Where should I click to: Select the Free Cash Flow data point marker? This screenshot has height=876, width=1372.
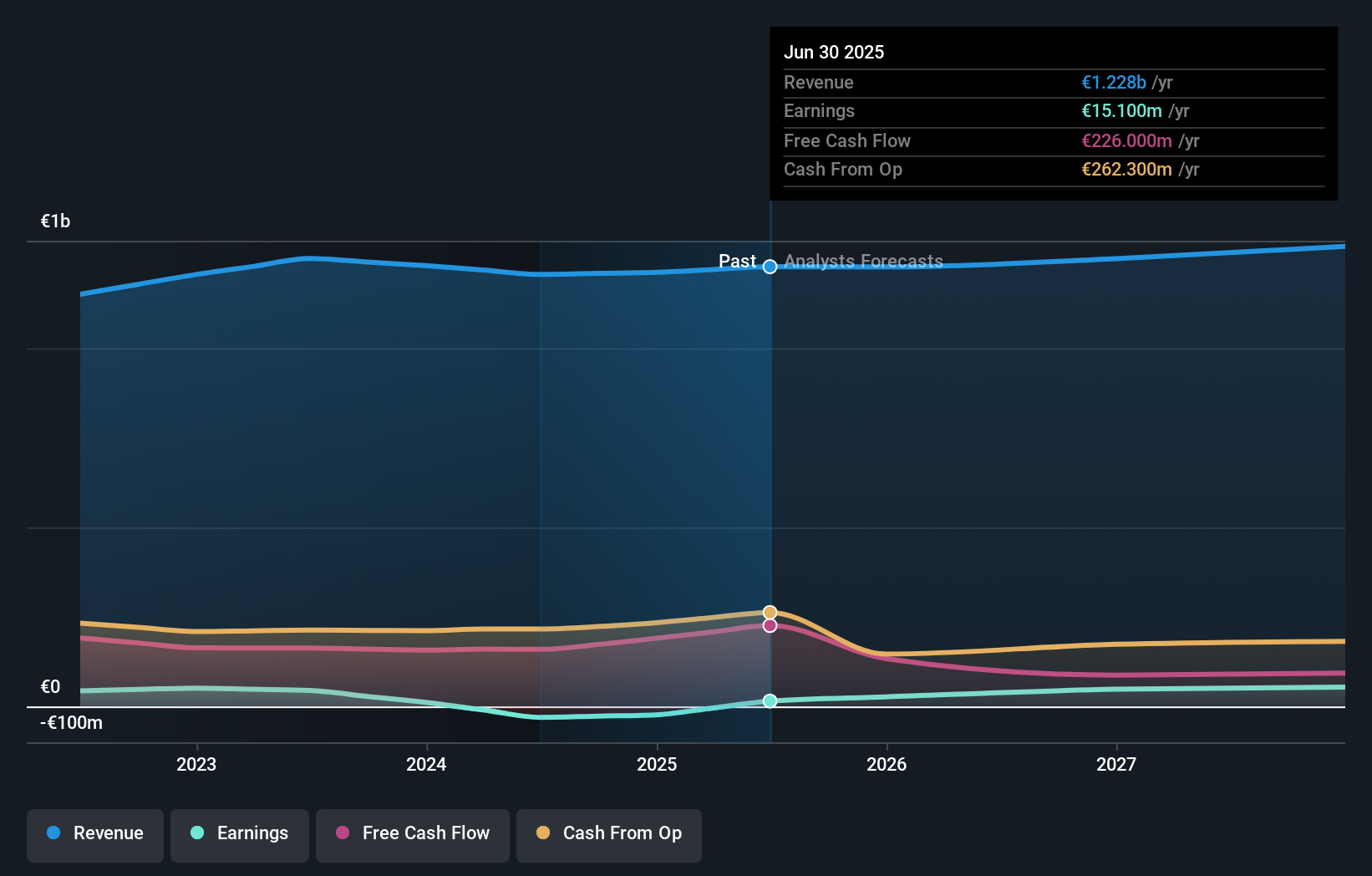point(770,625)
